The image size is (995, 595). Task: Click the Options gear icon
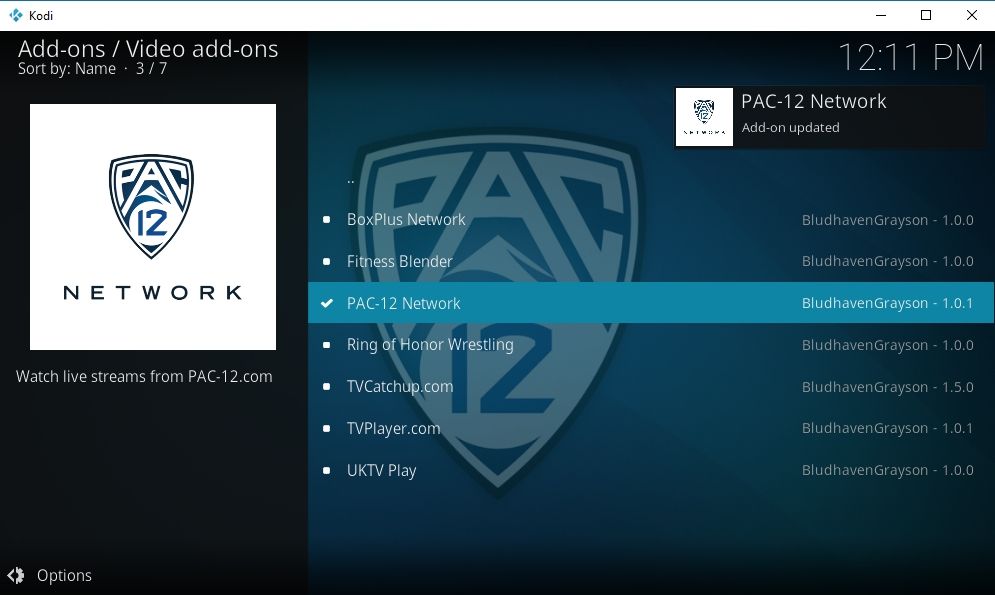[16, 575]
